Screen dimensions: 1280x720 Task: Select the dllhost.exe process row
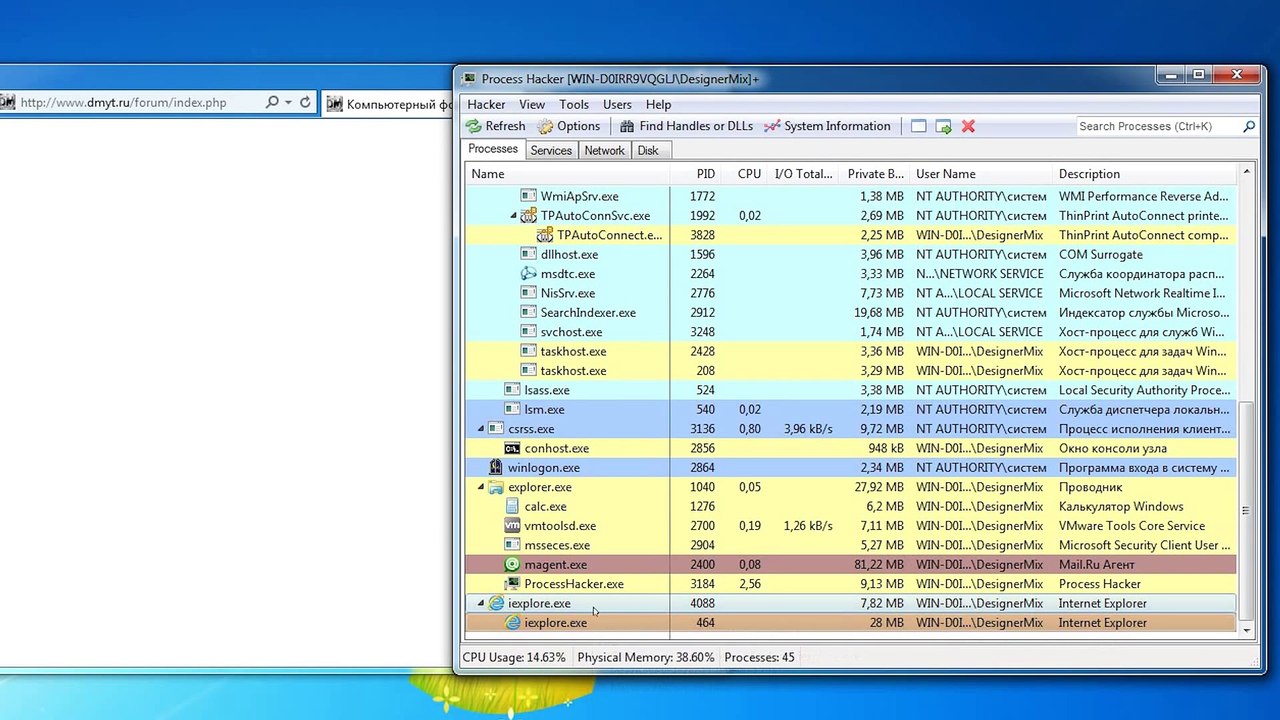point(851,255)
